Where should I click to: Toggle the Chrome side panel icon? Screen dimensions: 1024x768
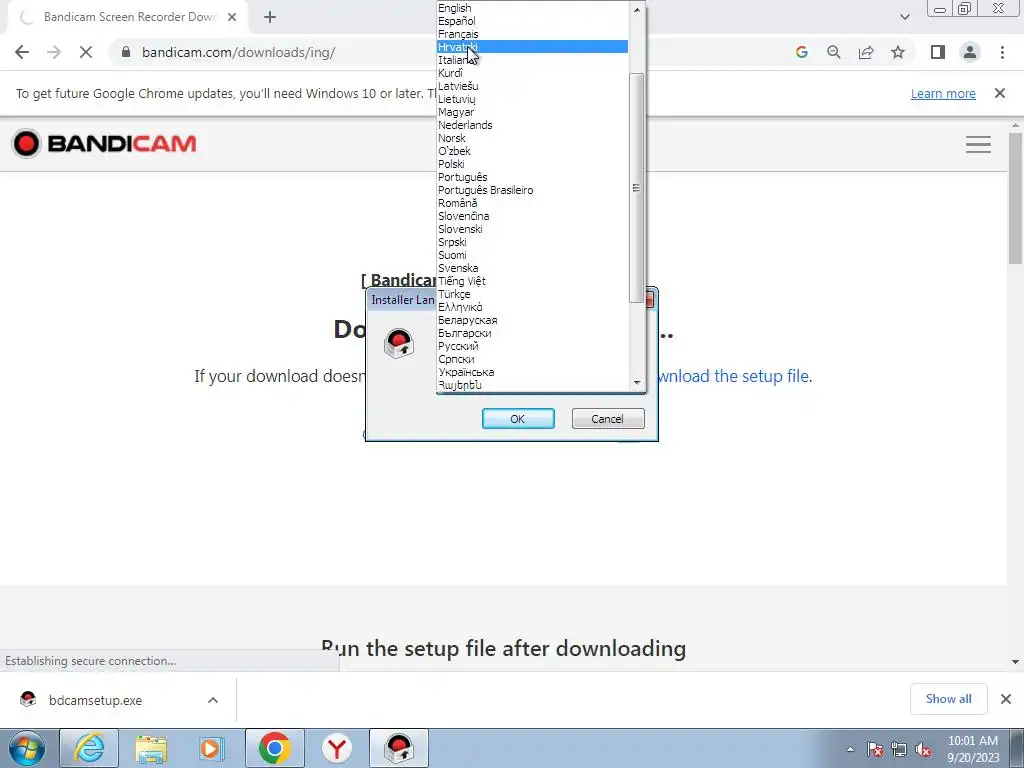(x=938, y=52)
